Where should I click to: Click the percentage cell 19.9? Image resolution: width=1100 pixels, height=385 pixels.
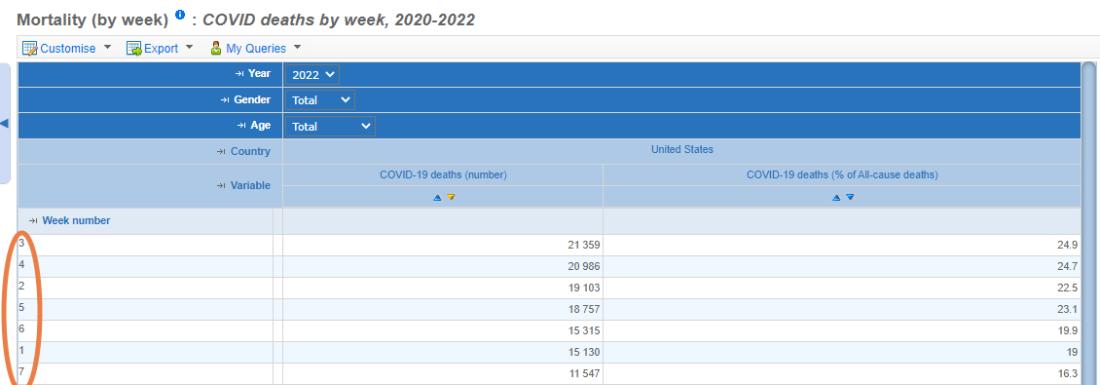pyautogui.click(x=842, y=331)
